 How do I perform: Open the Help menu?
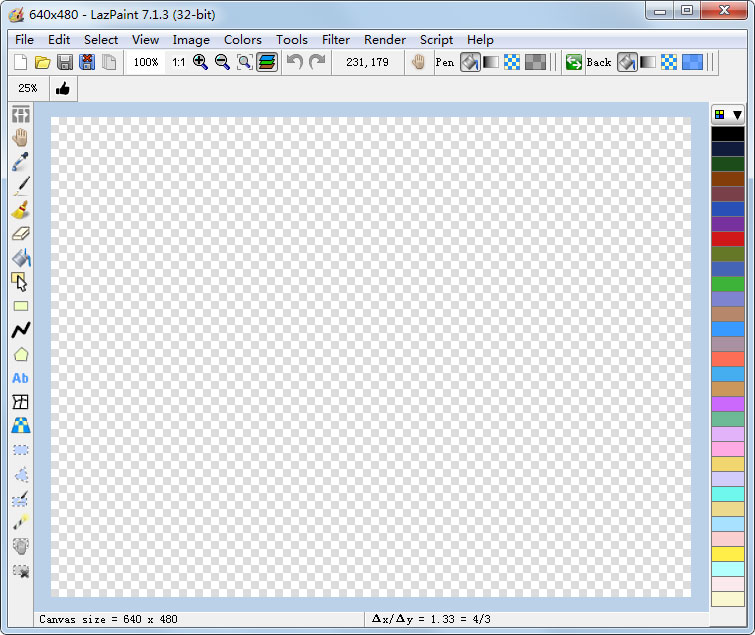pyautogui.click(x=480, y=39)
